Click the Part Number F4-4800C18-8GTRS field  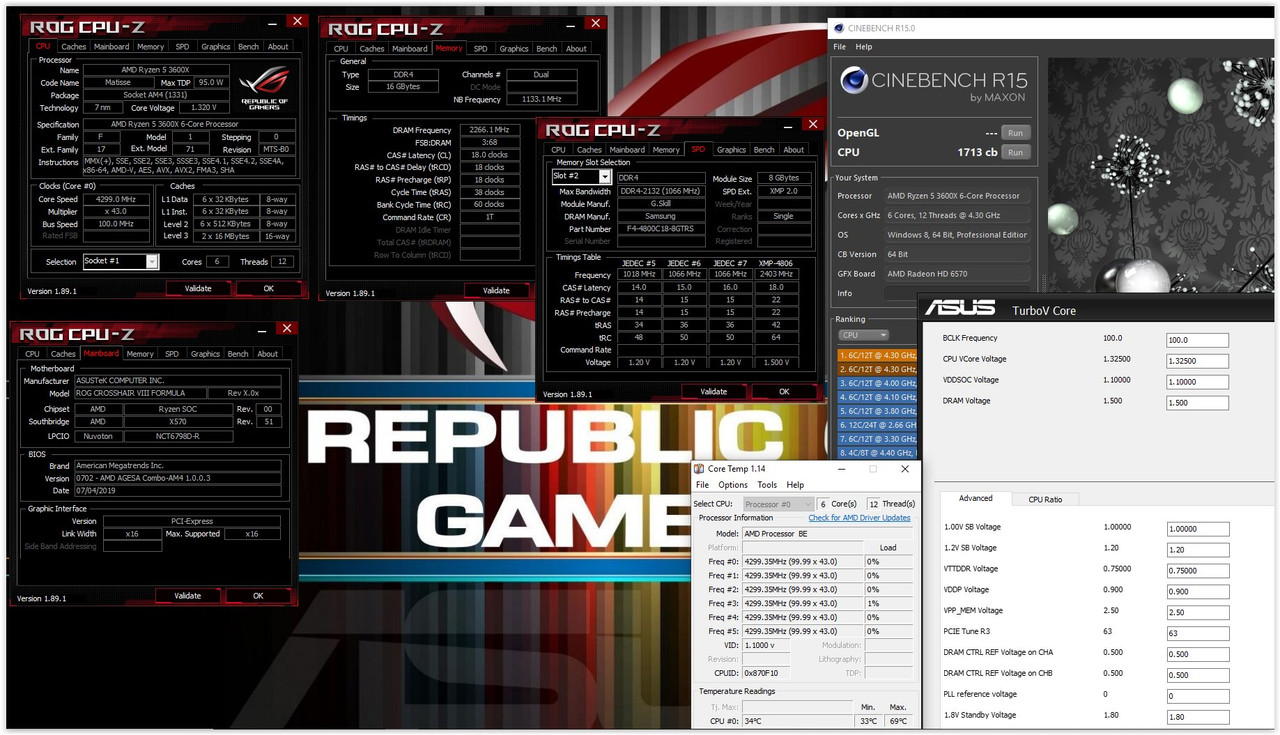660,229
